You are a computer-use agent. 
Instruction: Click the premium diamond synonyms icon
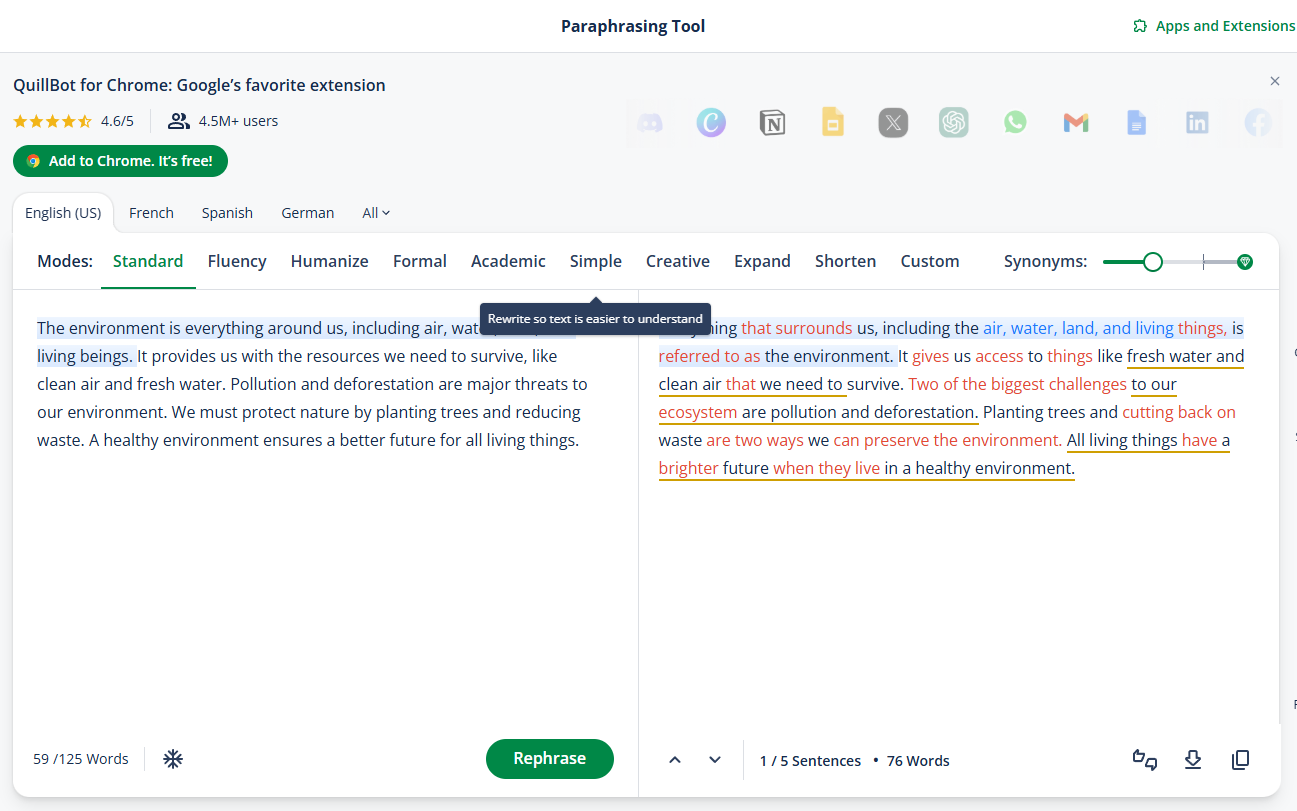coord(1245,262)
